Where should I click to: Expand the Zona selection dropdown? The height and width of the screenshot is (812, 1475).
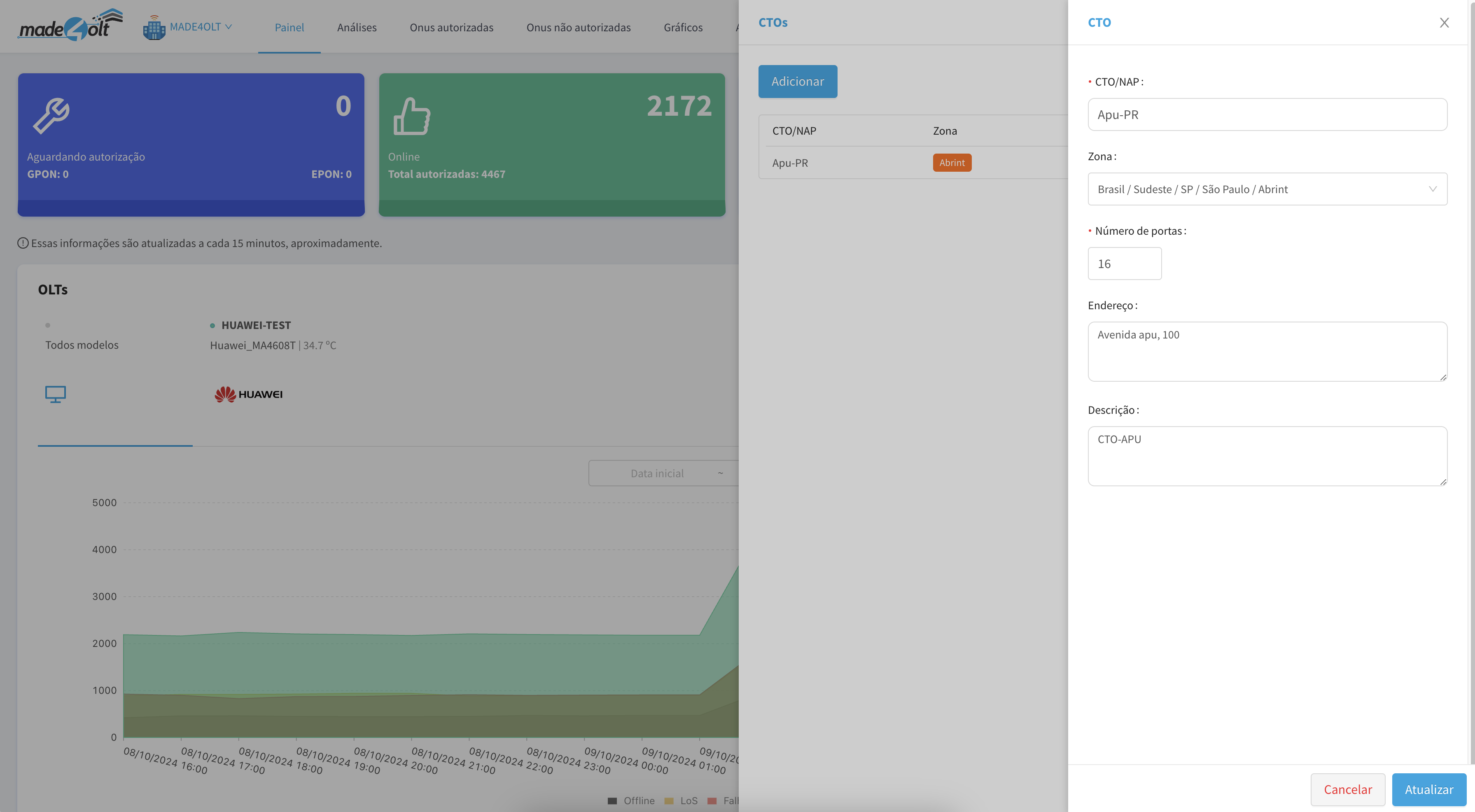point(1267,189)
